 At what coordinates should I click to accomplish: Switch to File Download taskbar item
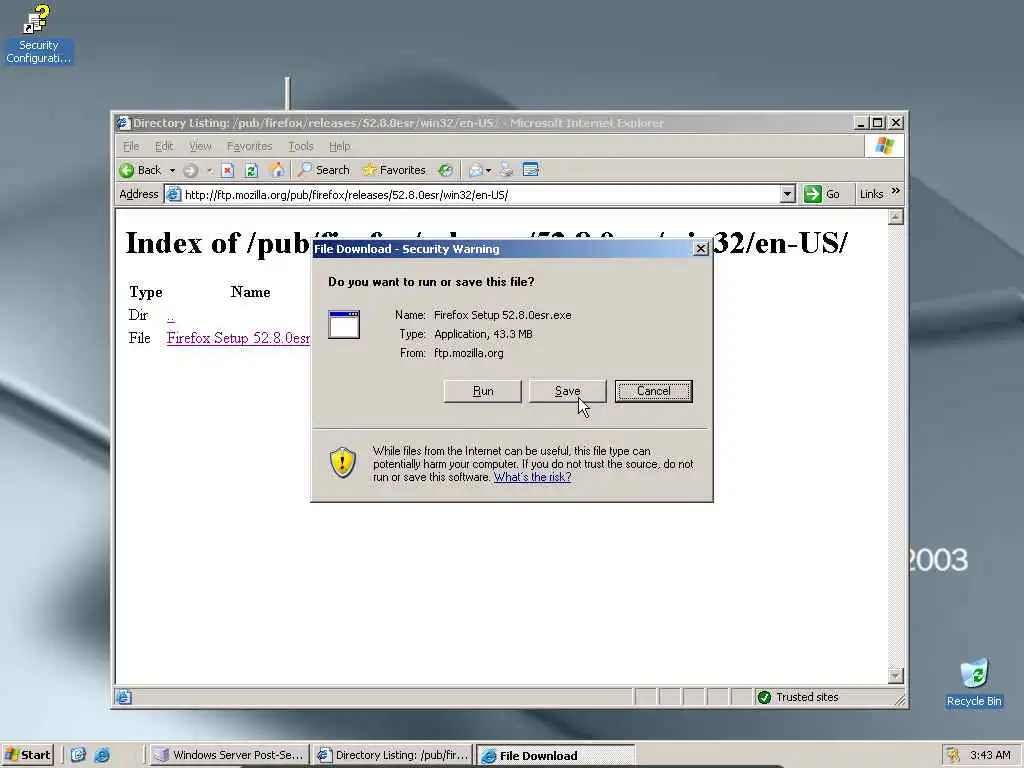(556, 756)
